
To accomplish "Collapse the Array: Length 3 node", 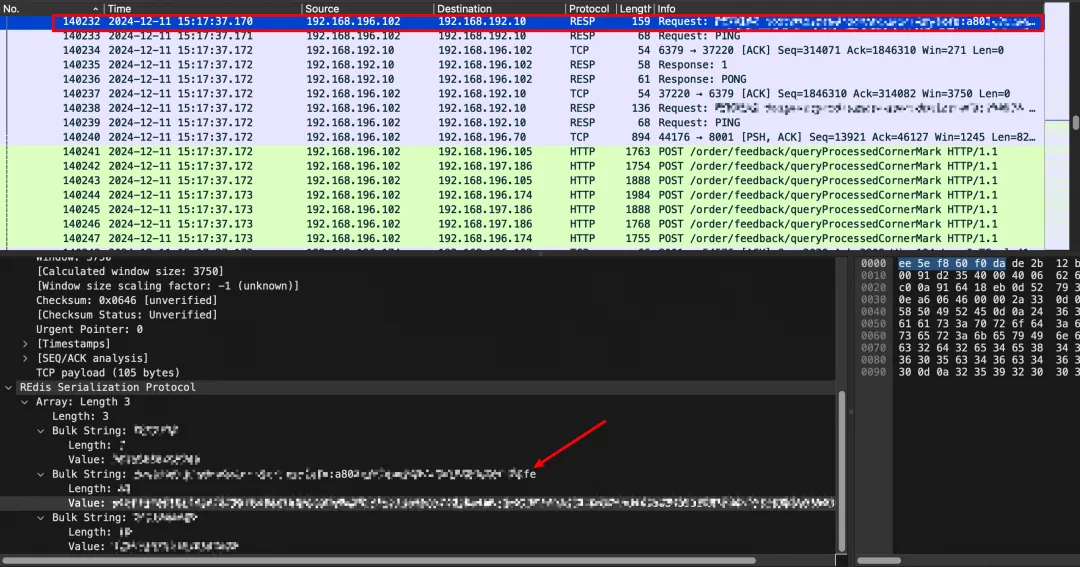I will coord(25,402).
